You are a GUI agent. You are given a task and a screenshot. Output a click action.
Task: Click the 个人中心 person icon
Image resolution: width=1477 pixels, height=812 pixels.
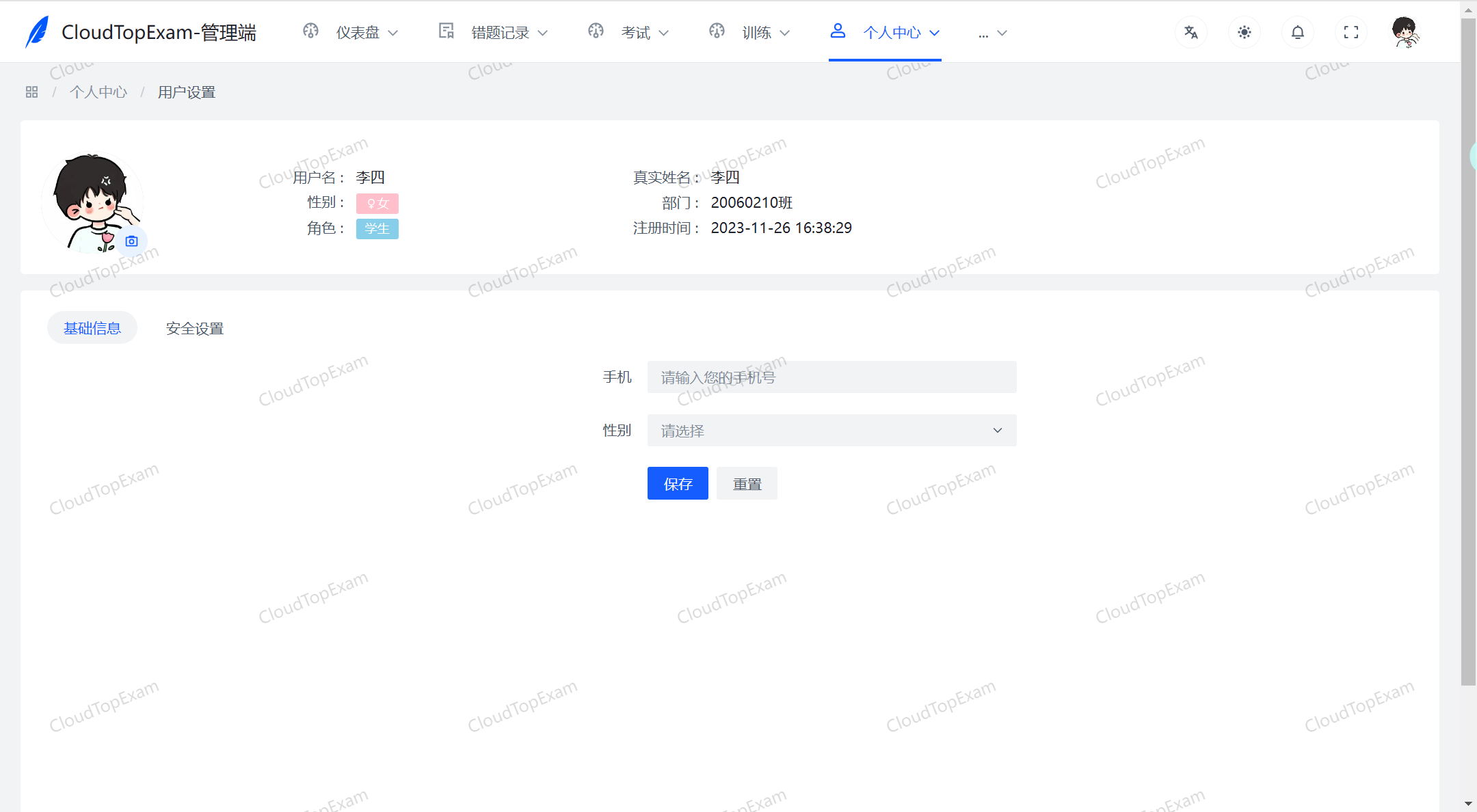(x=838, y=30)
